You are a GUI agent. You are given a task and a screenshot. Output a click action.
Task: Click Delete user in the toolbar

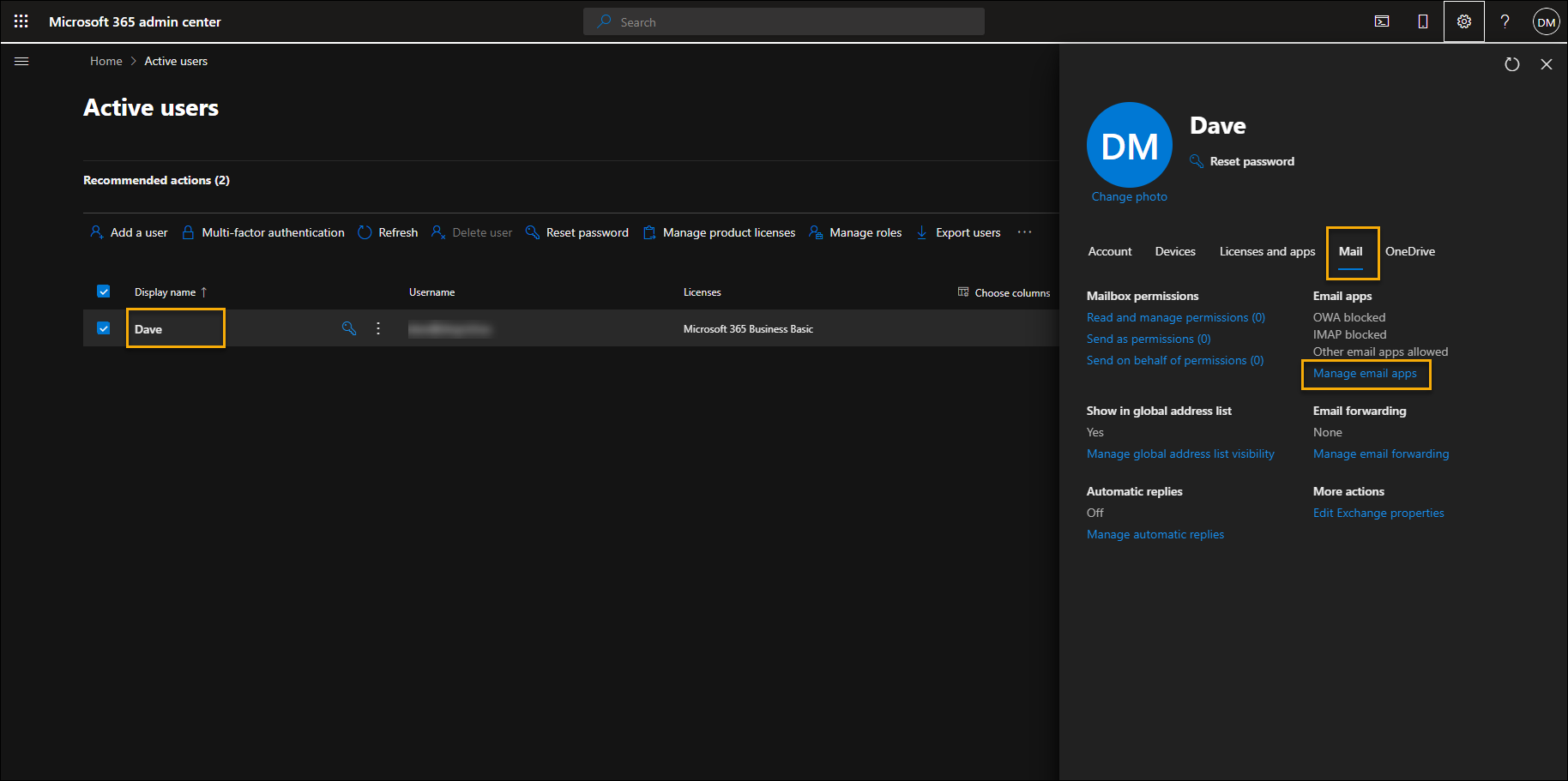click(x=472, y=232)
